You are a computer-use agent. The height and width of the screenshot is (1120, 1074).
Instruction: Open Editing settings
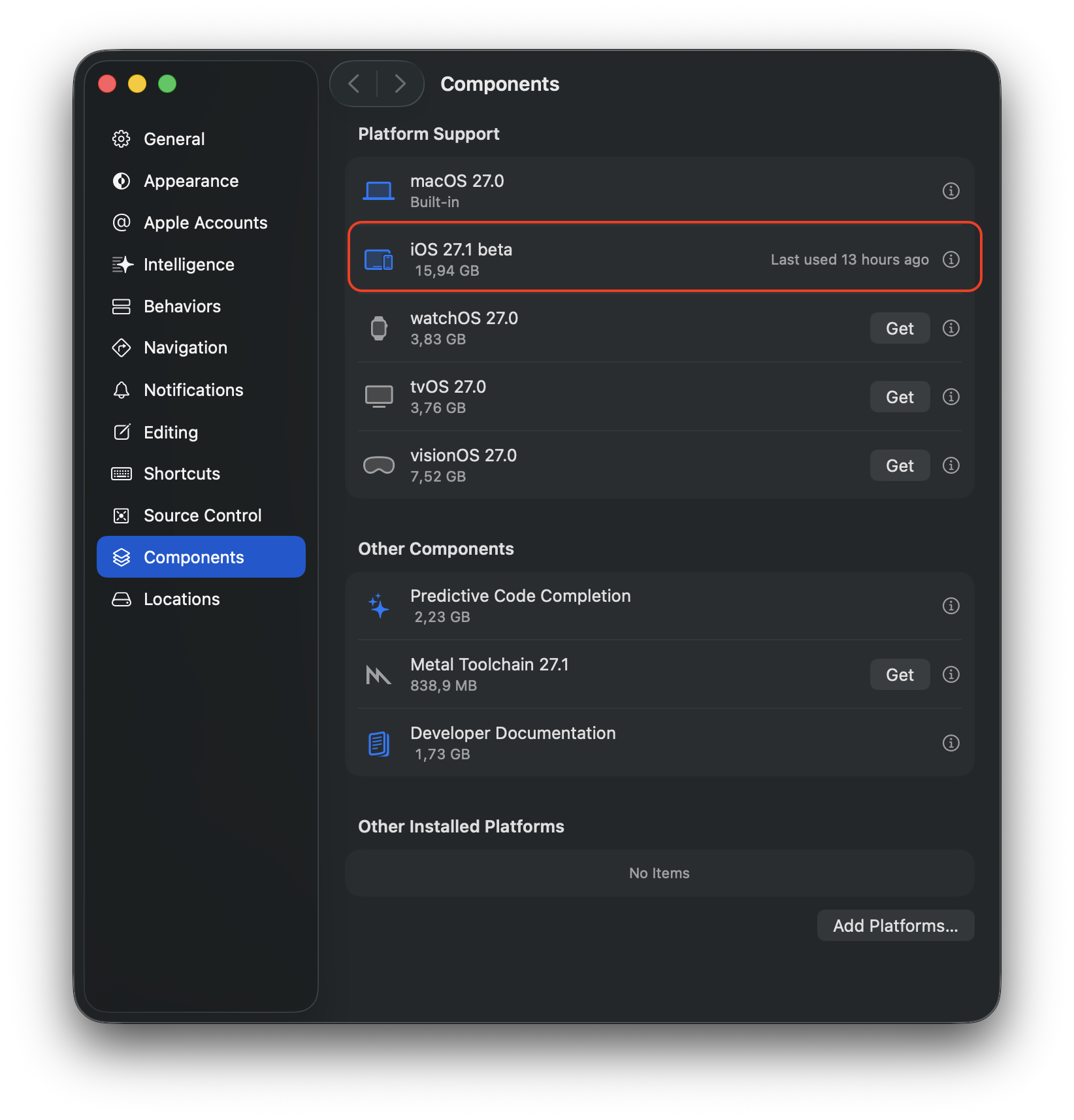[x=201, y=432]
